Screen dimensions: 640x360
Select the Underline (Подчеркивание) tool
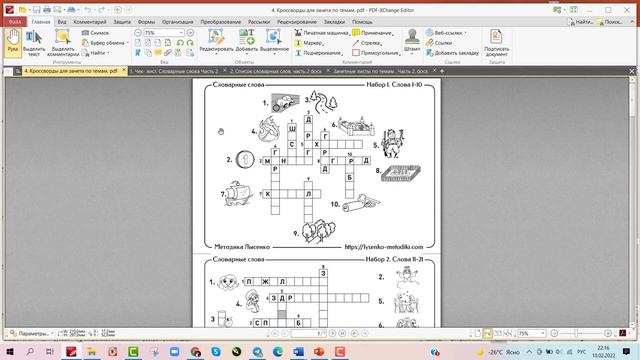click(x=319, y=53)
